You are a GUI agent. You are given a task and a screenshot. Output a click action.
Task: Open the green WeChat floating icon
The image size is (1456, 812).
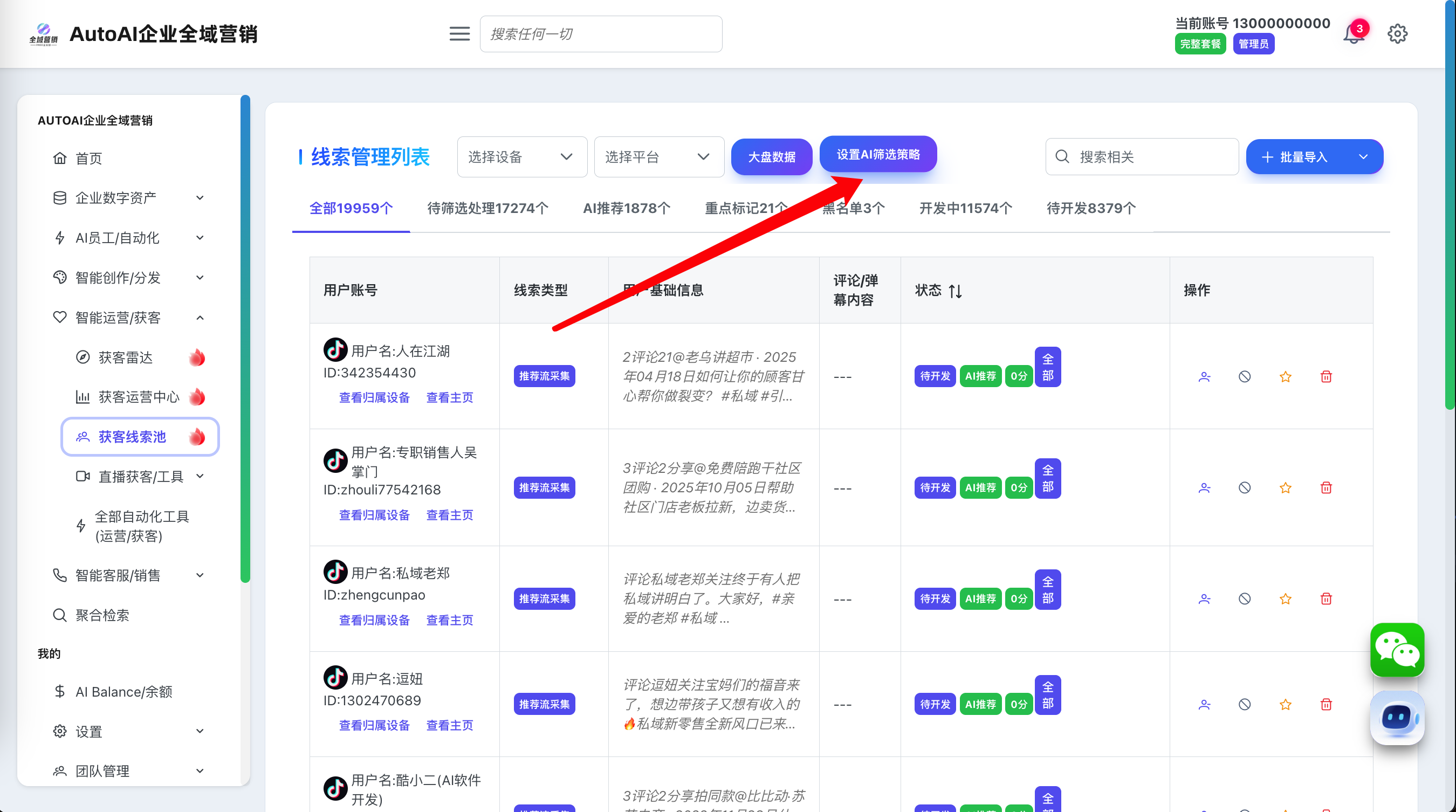click(1397, 650)
